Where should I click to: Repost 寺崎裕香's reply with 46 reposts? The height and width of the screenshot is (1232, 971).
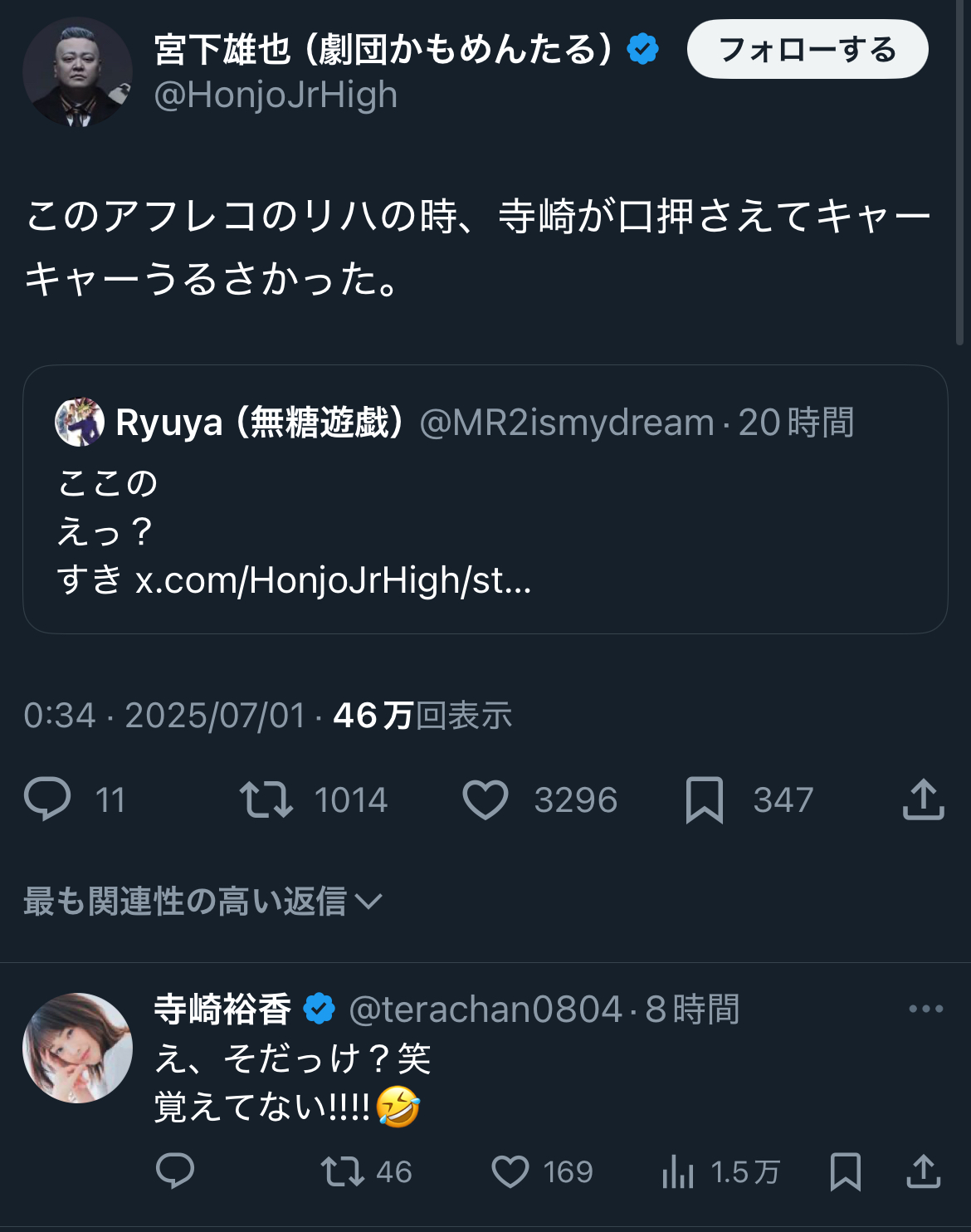342,1171
